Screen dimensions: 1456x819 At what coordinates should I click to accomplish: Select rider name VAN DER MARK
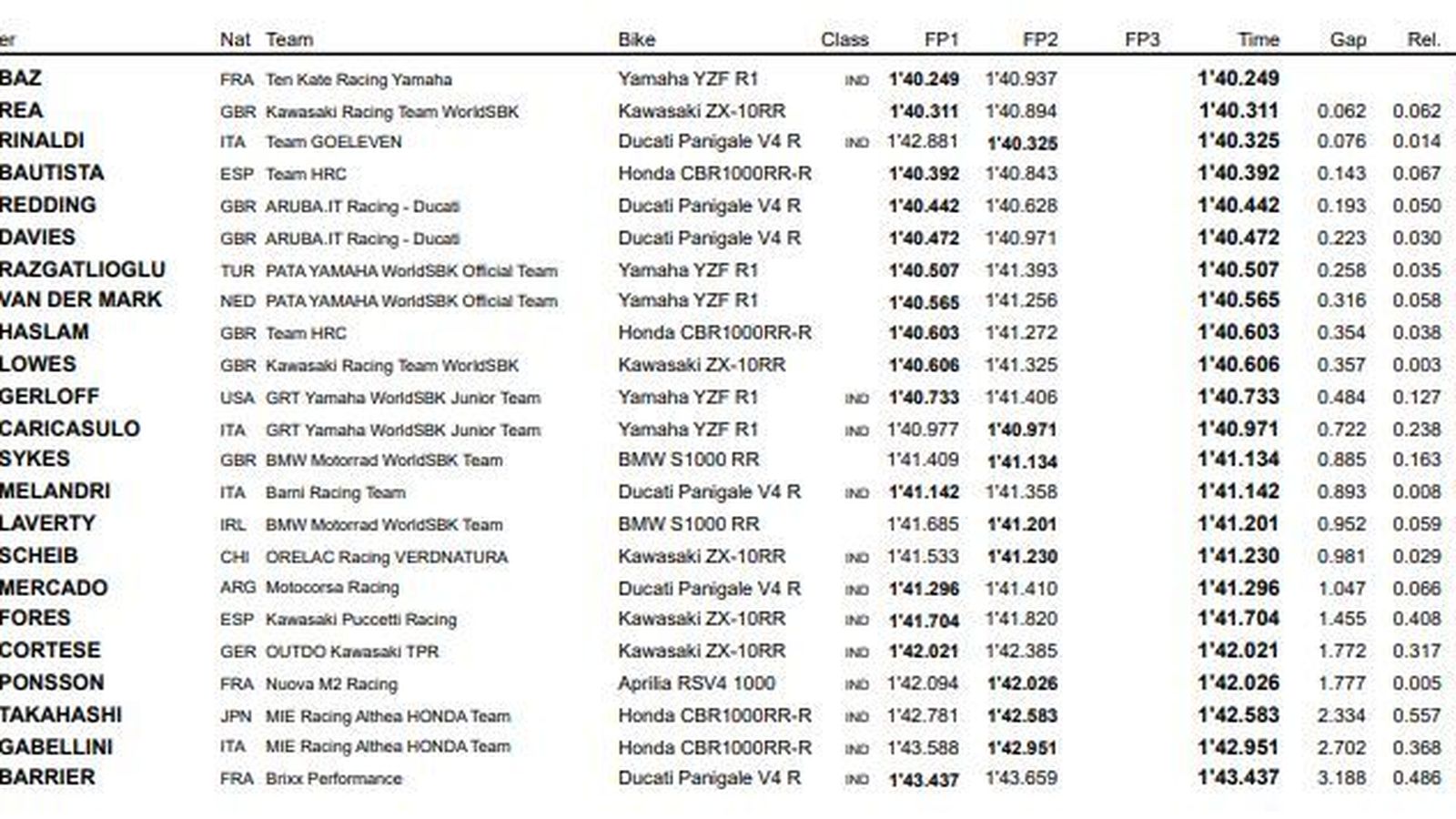click(x=80, y=300)
